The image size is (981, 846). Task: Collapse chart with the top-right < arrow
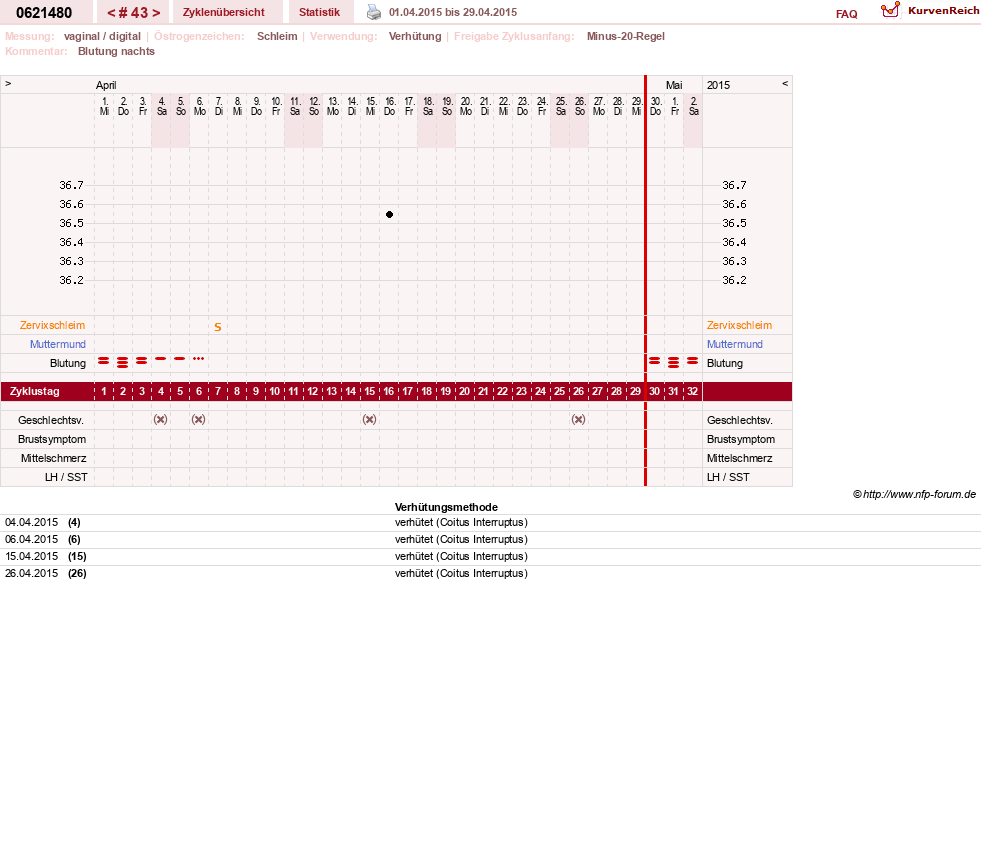(x=785, y=83)
